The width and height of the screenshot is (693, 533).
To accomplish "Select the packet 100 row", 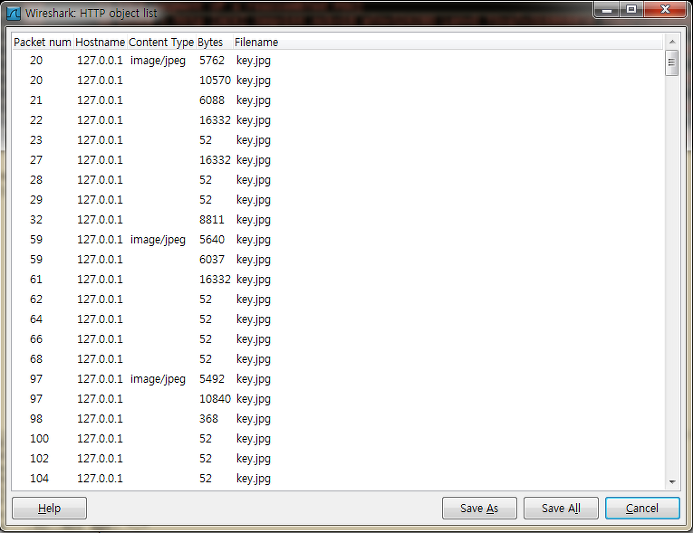I will (x=338, y=438).
